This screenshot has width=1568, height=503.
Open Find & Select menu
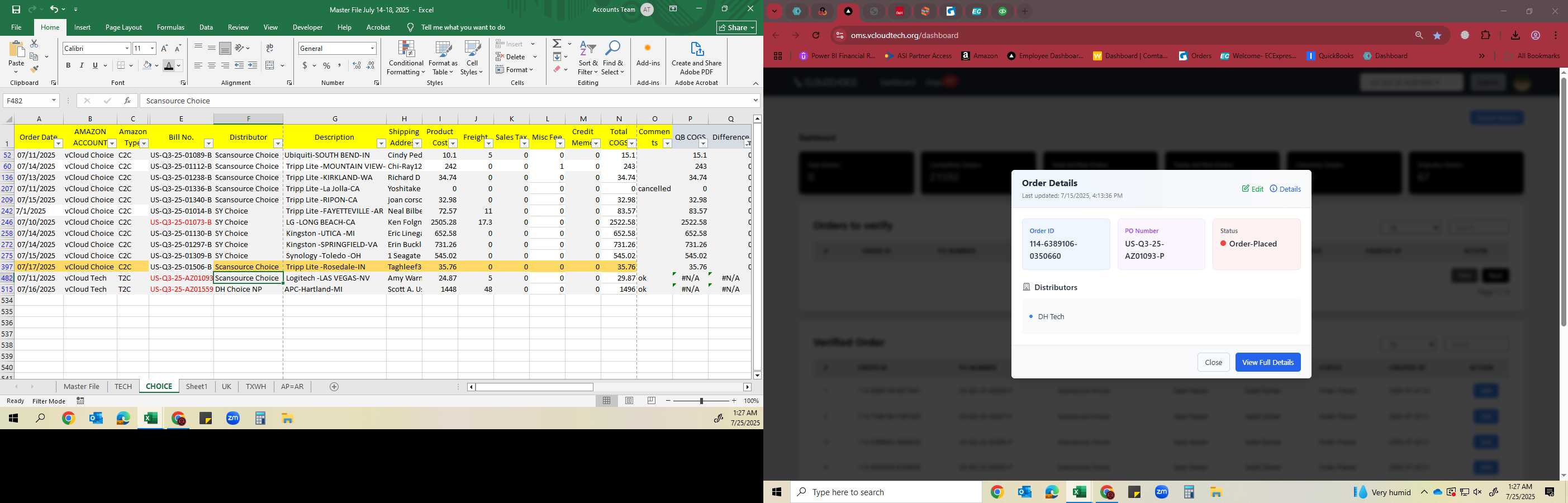coord(613,59)
